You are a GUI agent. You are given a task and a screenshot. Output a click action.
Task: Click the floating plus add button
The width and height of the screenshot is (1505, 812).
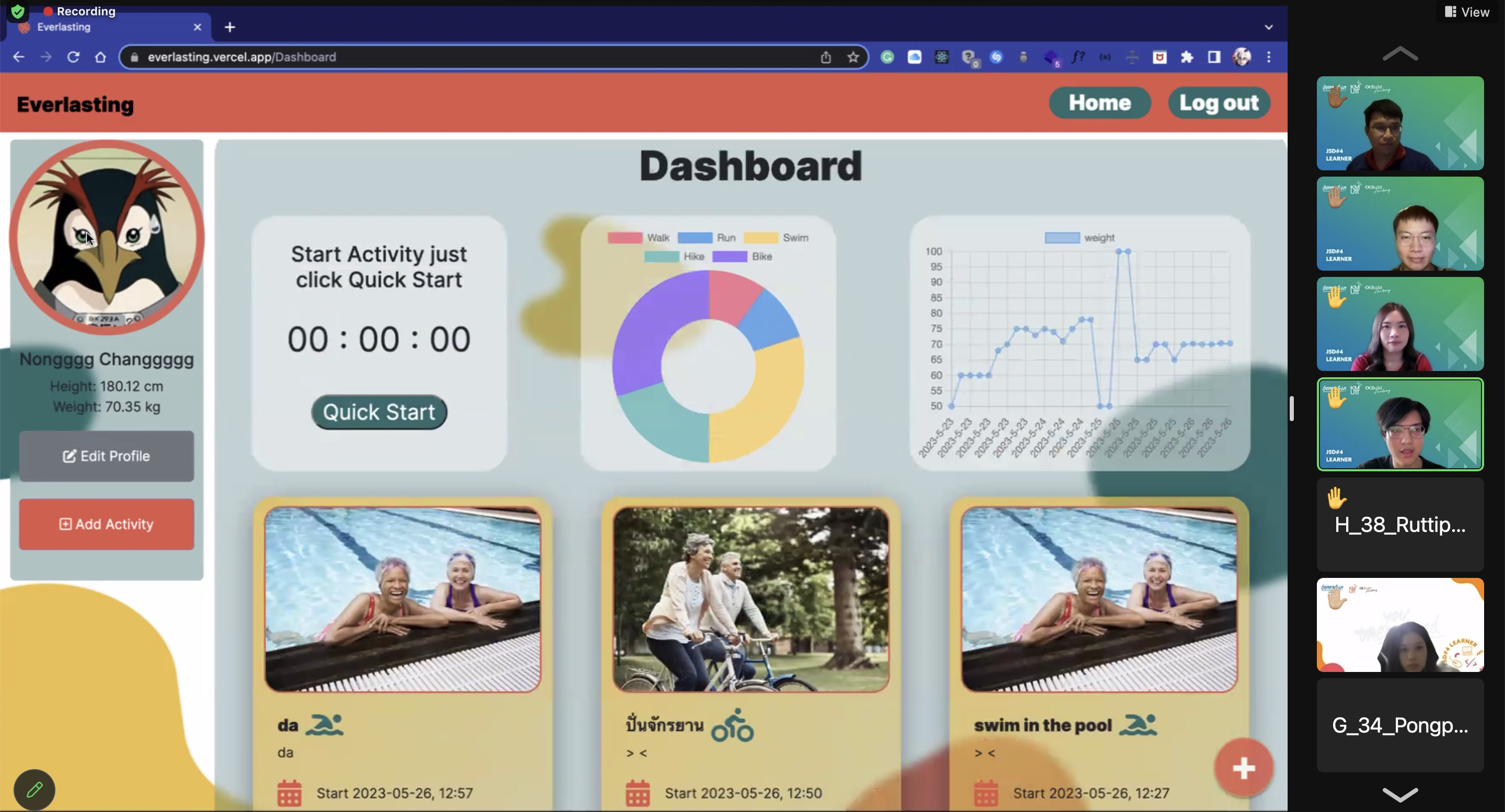(1244, 768)
